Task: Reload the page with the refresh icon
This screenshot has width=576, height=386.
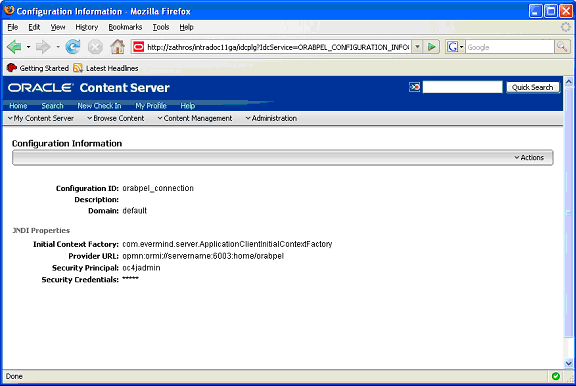Action: click(x=73, y=47)
